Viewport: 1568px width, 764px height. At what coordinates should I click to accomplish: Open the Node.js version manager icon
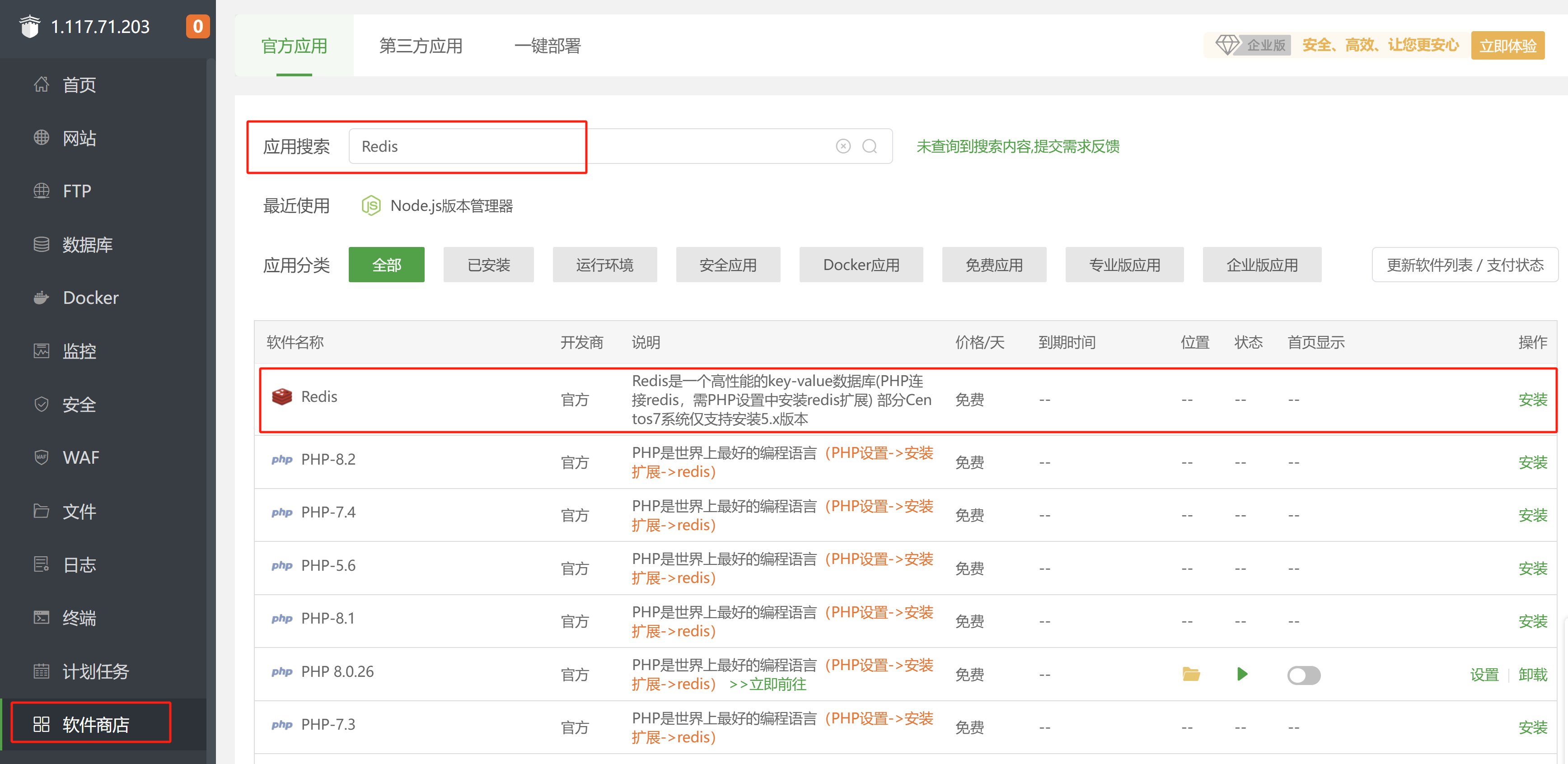point(371,205)
